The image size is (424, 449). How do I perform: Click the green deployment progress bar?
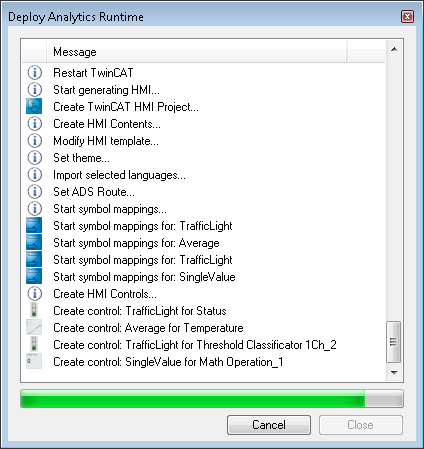(x=212, y=398)
